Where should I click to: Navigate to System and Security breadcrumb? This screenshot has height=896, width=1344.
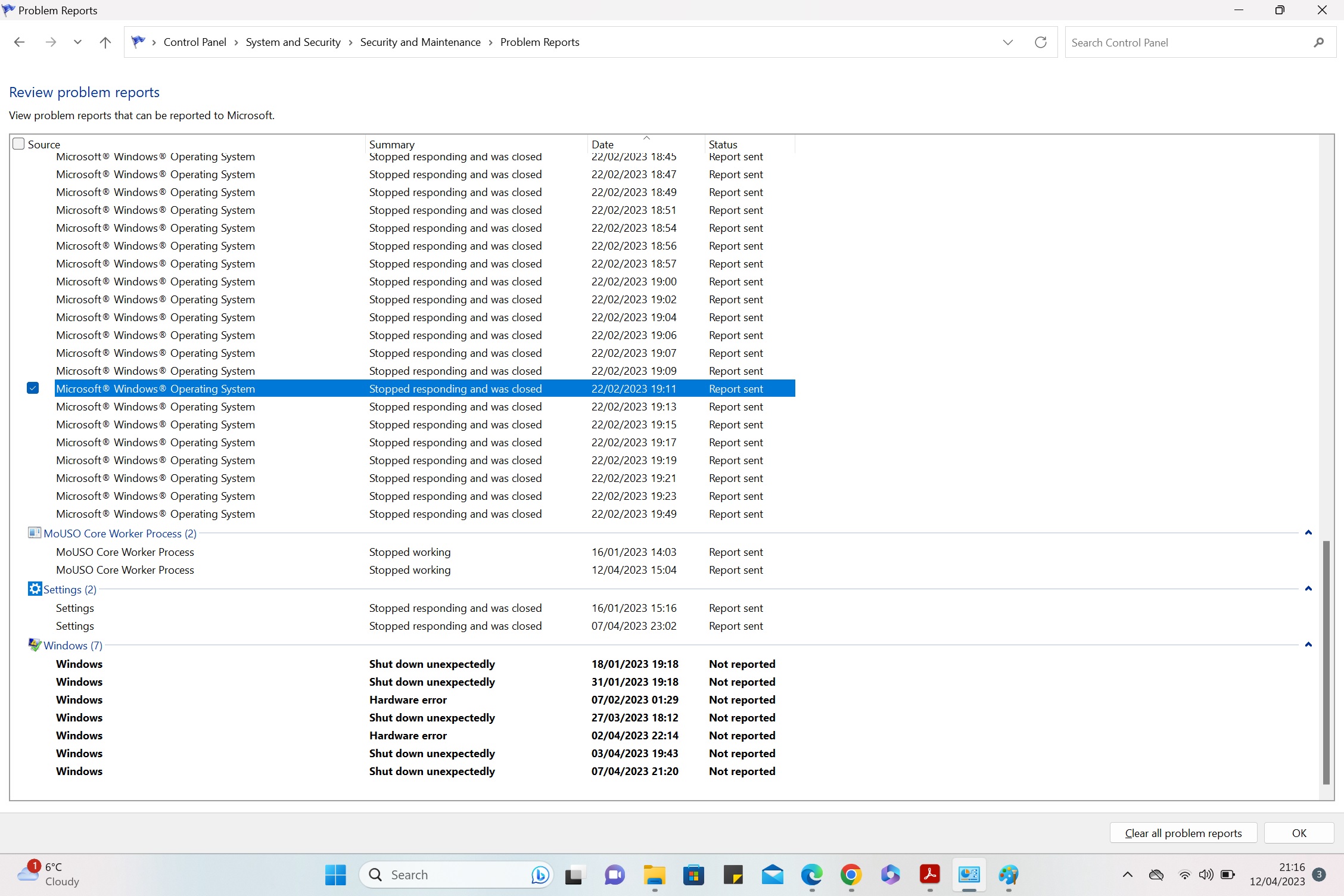[293, 42]
